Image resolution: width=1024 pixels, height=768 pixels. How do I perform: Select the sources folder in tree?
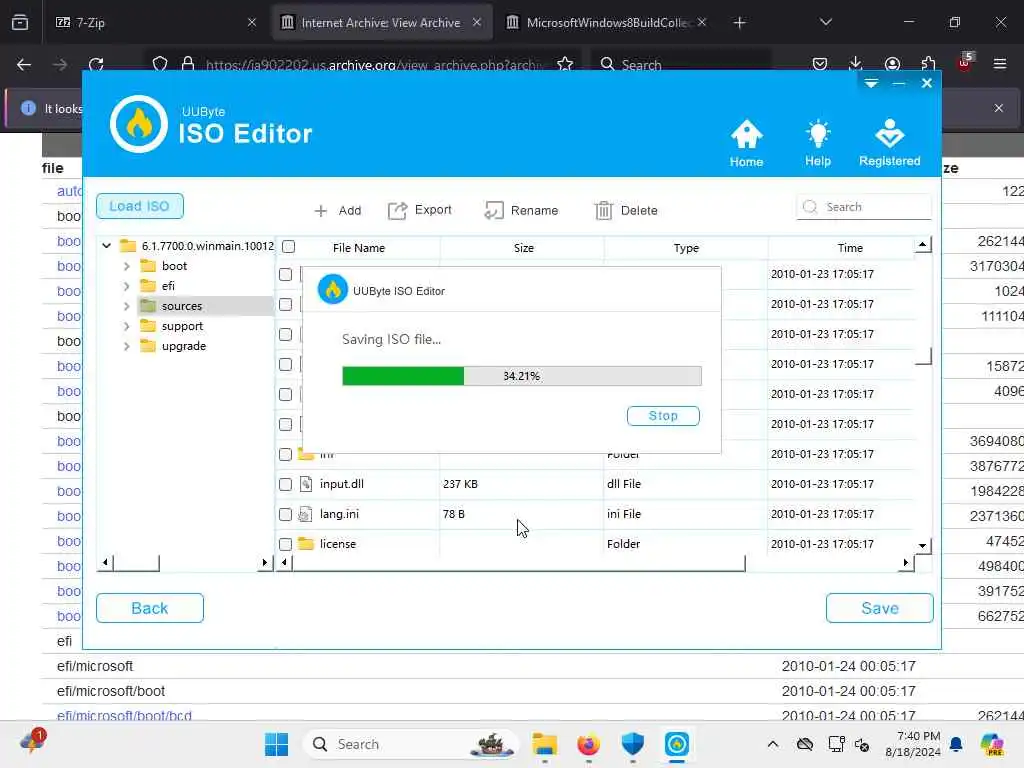click(x=171, y=306)
